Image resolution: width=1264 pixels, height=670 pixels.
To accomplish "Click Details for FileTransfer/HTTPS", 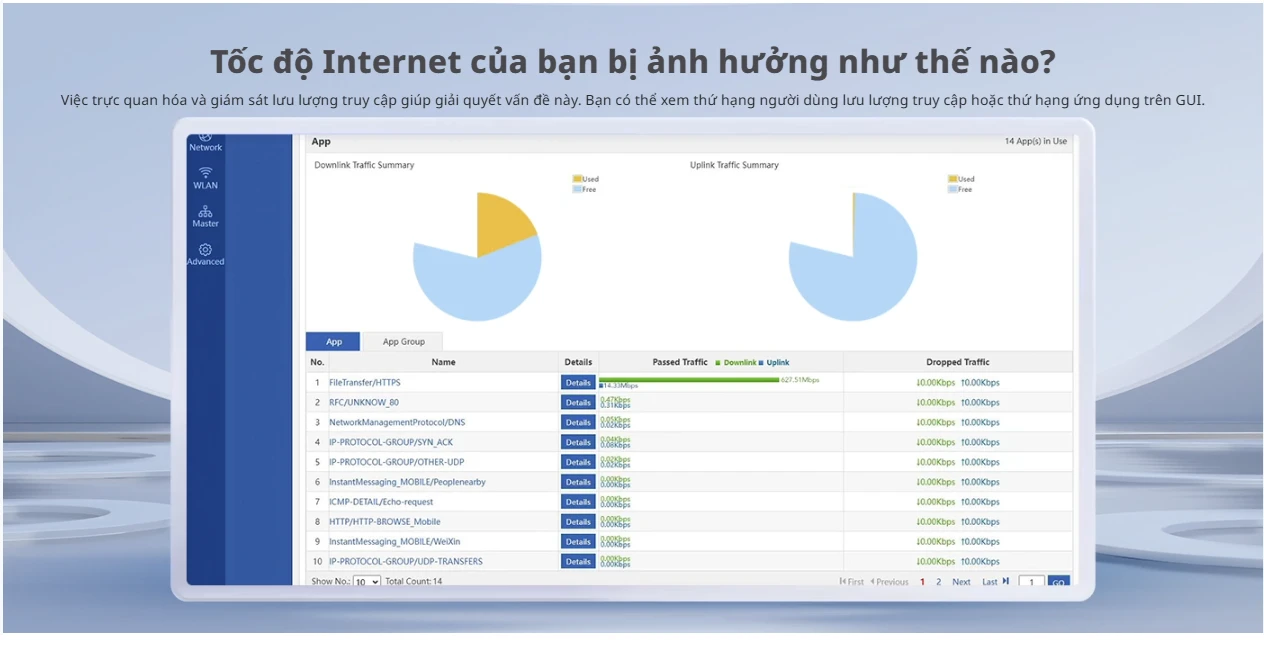I will [x=578, y=382].
